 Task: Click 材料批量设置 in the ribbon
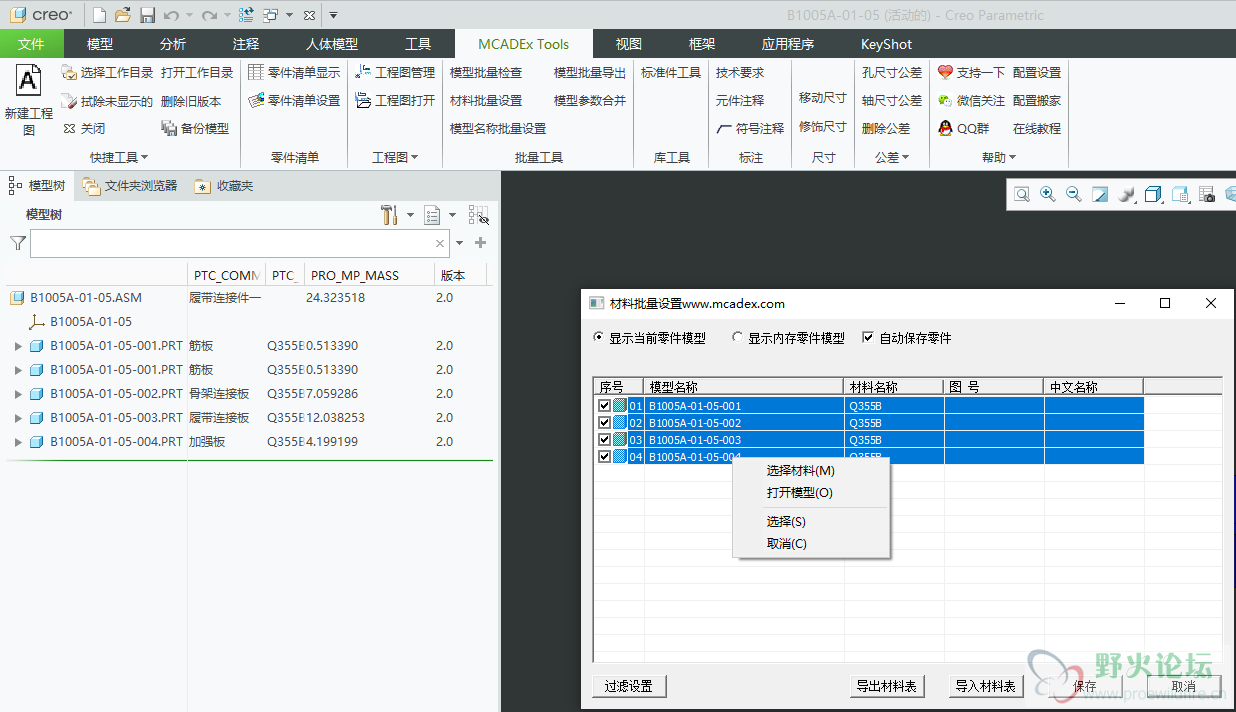click(x=486, y=100)
